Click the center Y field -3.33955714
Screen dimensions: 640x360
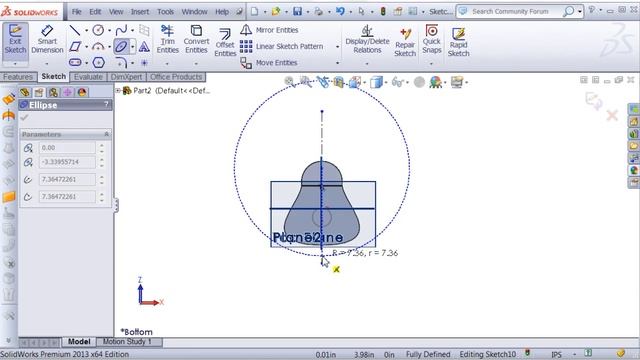pyautogui.click(x=67, y=162)
